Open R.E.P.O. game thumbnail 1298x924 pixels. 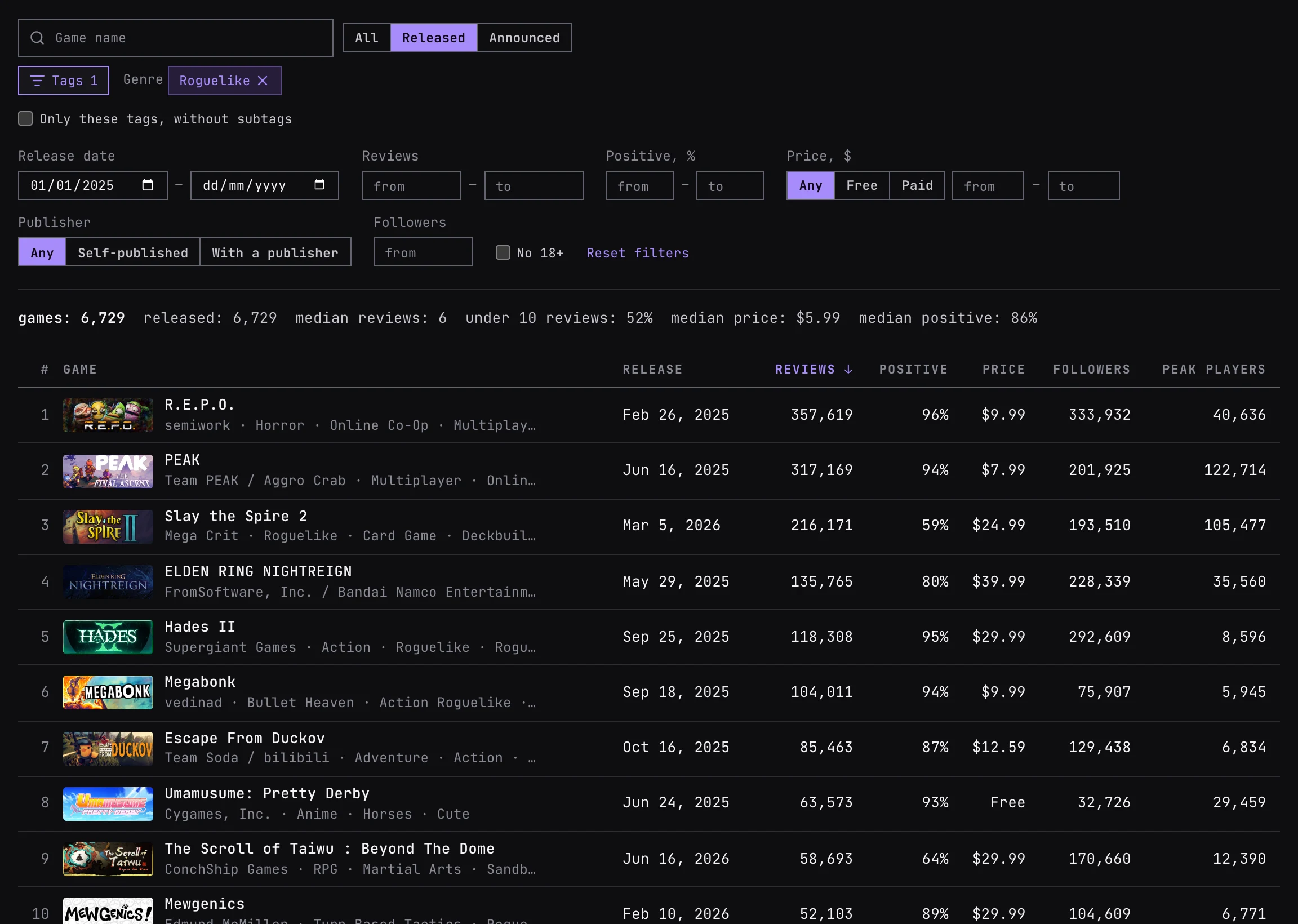click(x=108, y=415)
